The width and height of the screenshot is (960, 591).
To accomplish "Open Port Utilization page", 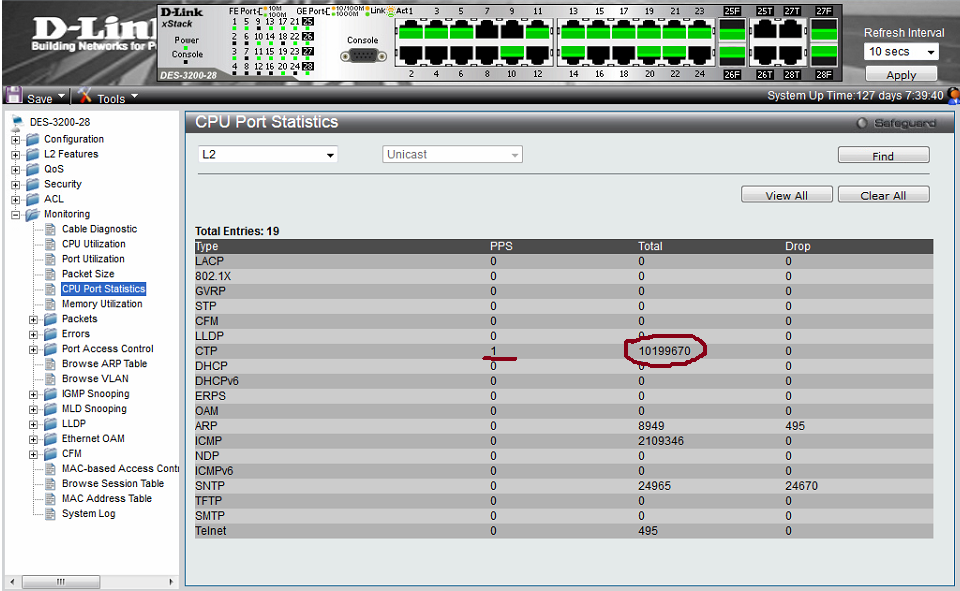I will pyautogui.click(x=92, y=258).
